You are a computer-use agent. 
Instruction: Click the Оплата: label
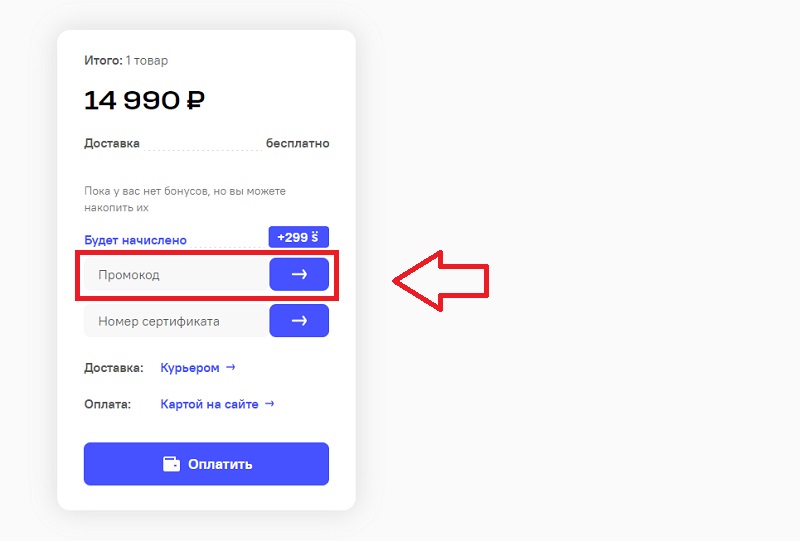tap(108, 404)
